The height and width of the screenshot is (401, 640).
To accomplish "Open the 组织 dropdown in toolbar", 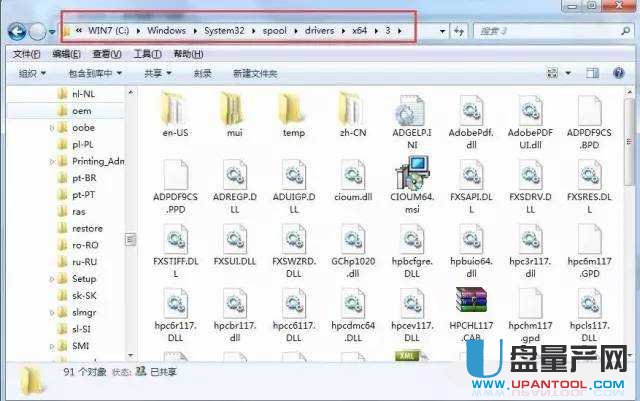I will 32,73.
